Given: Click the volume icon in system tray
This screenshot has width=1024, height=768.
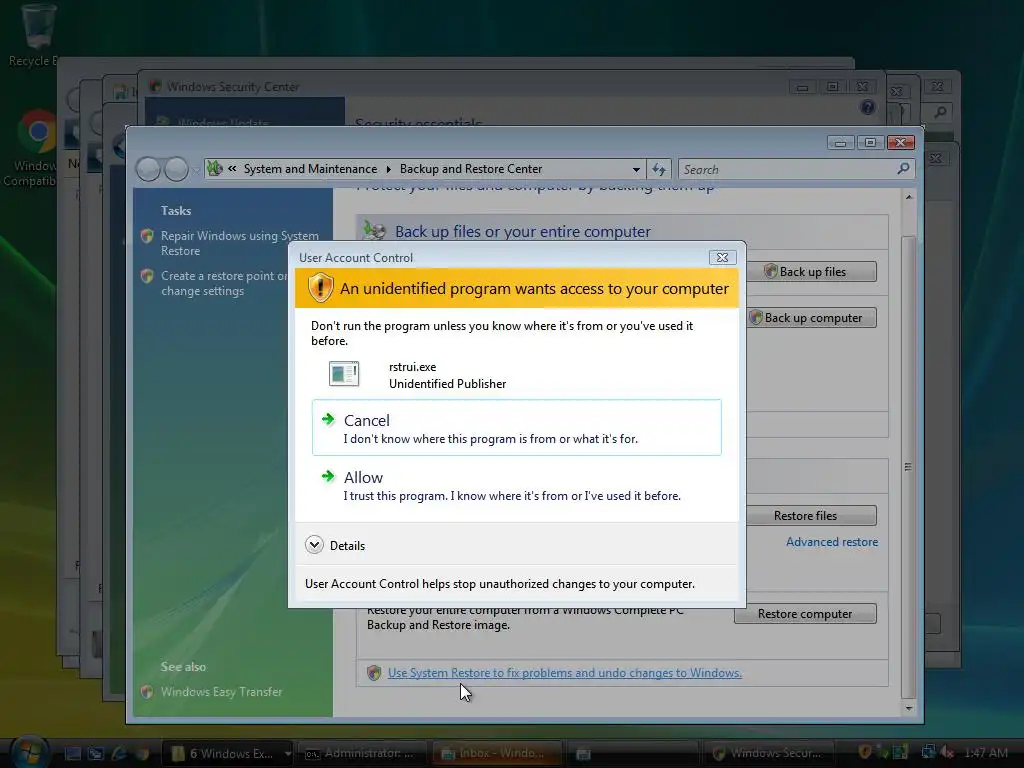Looking at the screenshot, I should click(947, 753).
